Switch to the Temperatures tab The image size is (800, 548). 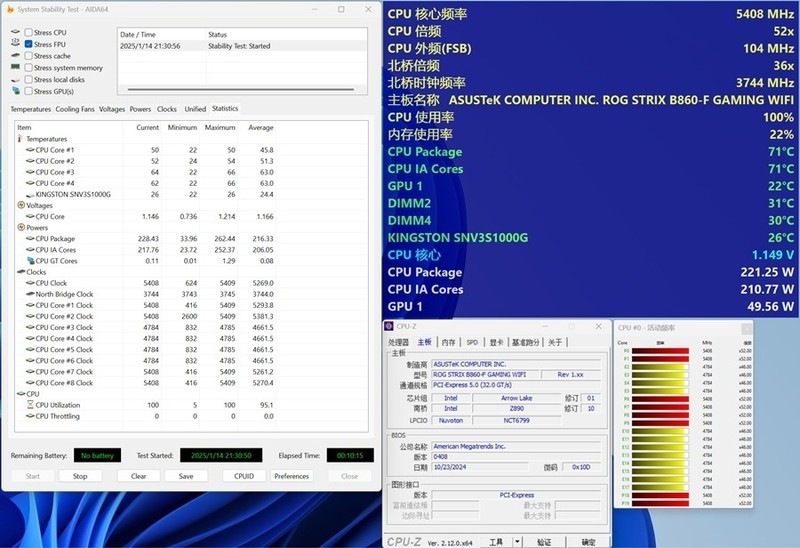coord(31,109)
